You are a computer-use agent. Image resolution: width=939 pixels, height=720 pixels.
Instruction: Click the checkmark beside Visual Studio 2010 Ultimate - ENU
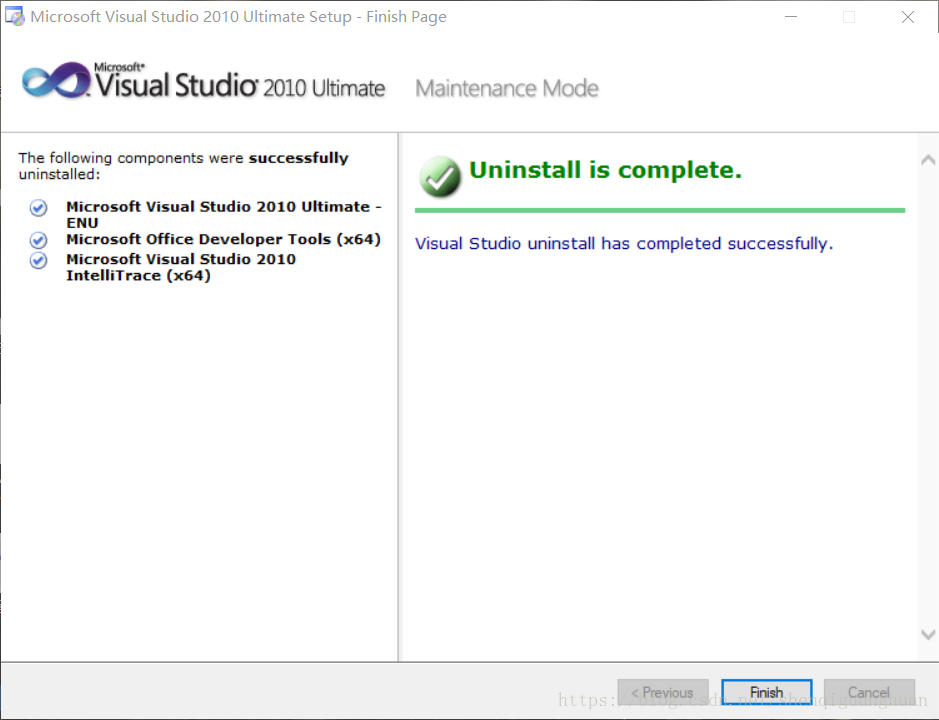38,208
